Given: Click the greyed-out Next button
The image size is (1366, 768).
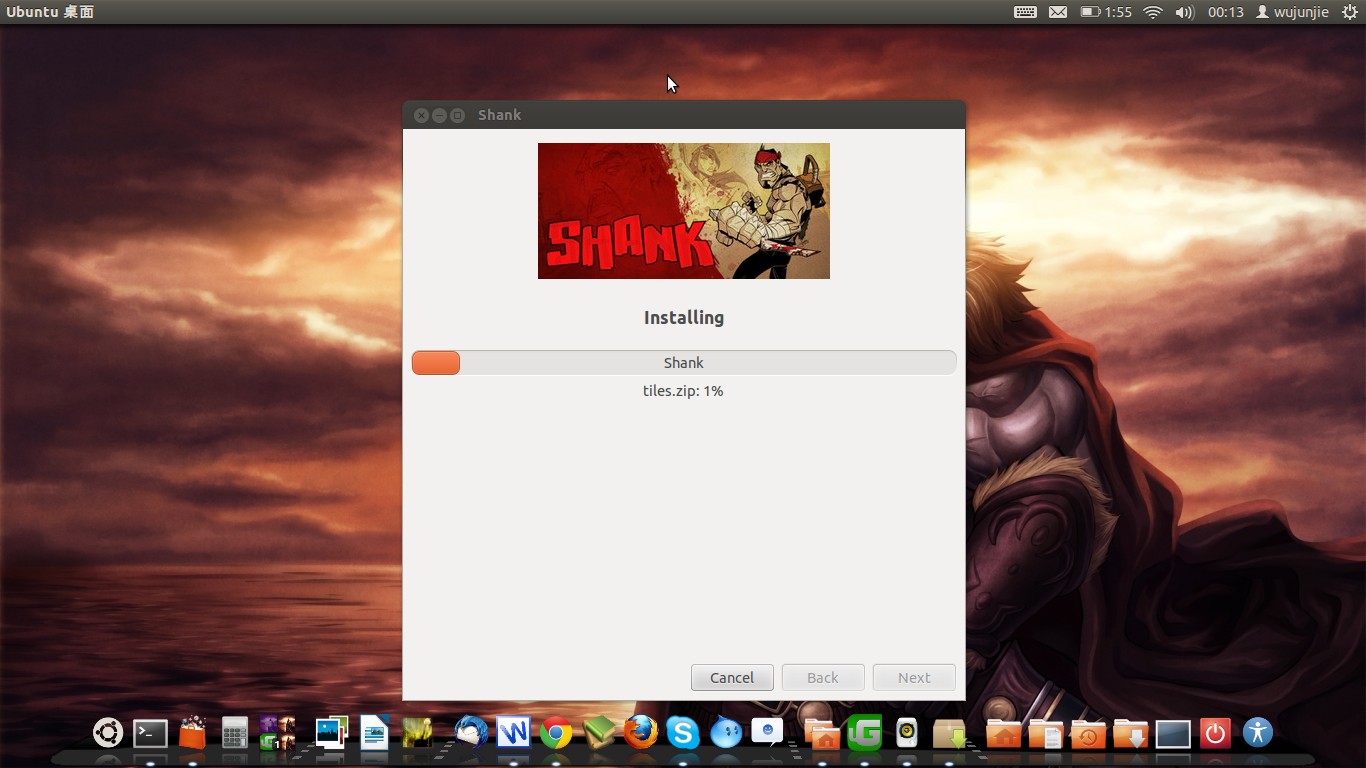Looking at the screenshot, I should click(x=914, y=677).
